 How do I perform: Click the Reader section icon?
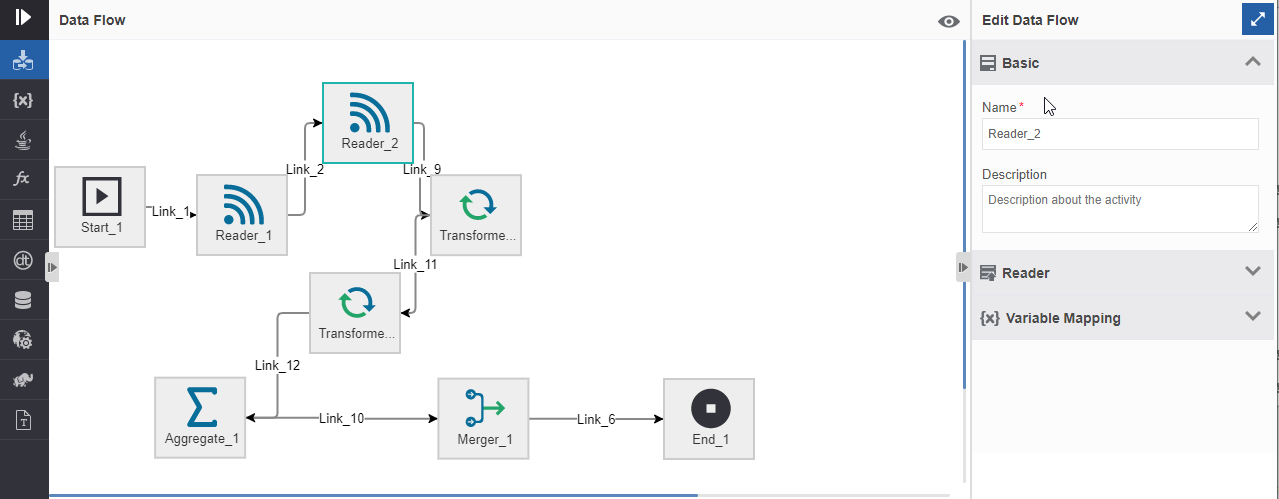point(988,272)
